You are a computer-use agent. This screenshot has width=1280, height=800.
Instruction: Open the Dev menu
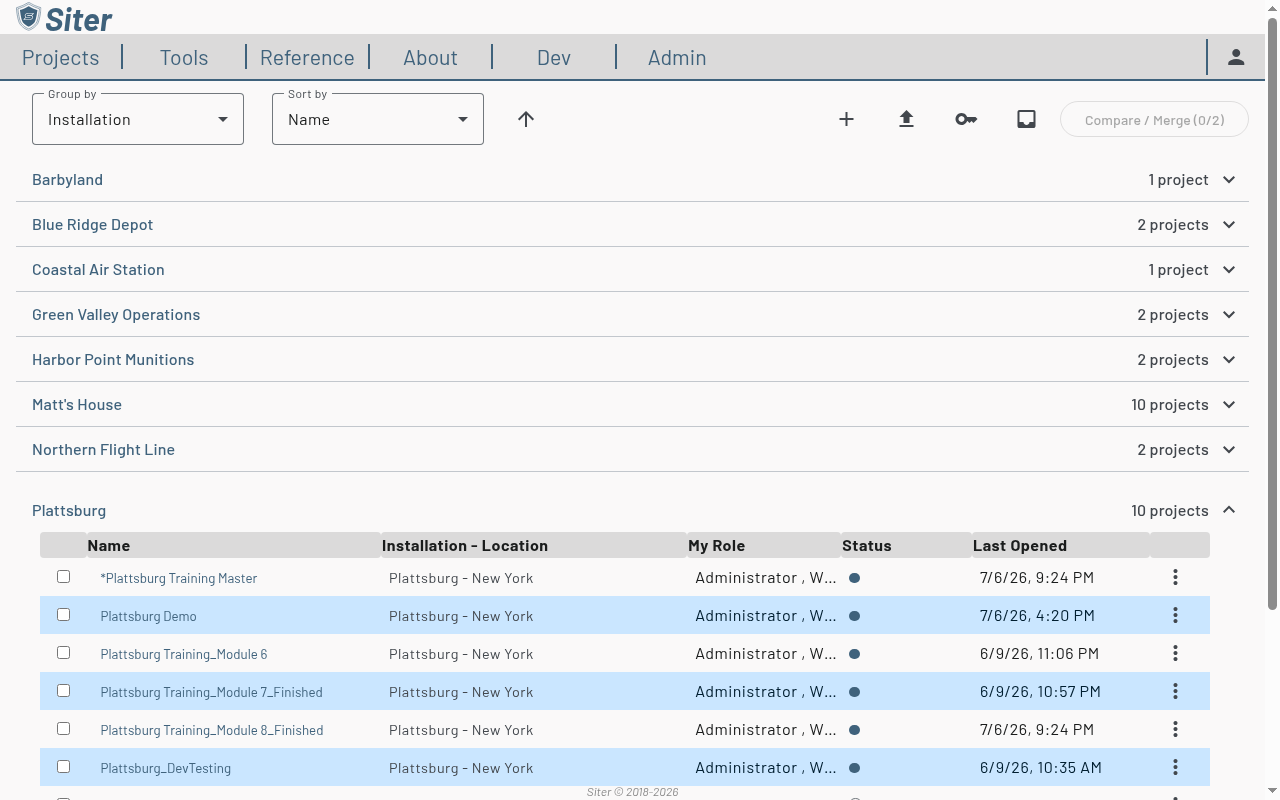pos(554,57)
